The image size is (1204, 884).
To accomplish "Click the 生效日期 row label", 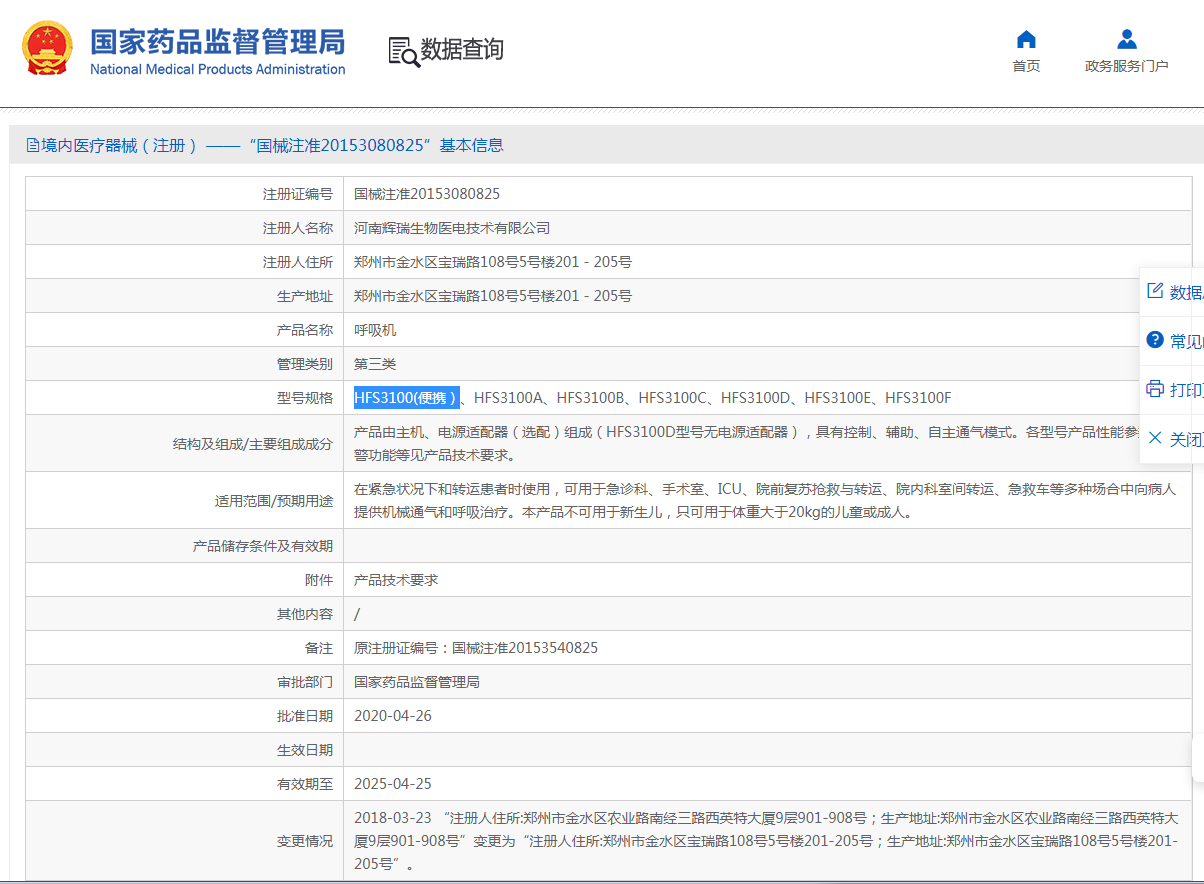I will (x=305, y=750).
